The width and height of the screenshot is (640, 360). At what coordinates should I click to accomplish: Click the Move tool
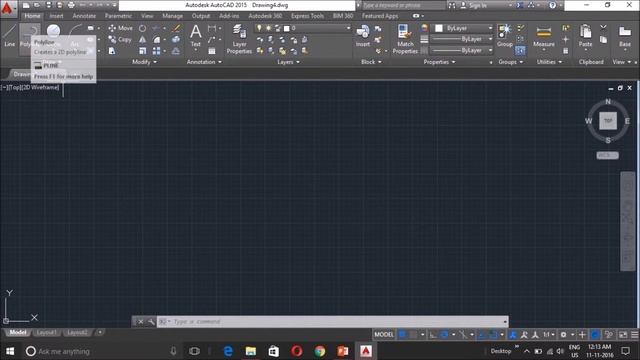click(x=120, y=28)
